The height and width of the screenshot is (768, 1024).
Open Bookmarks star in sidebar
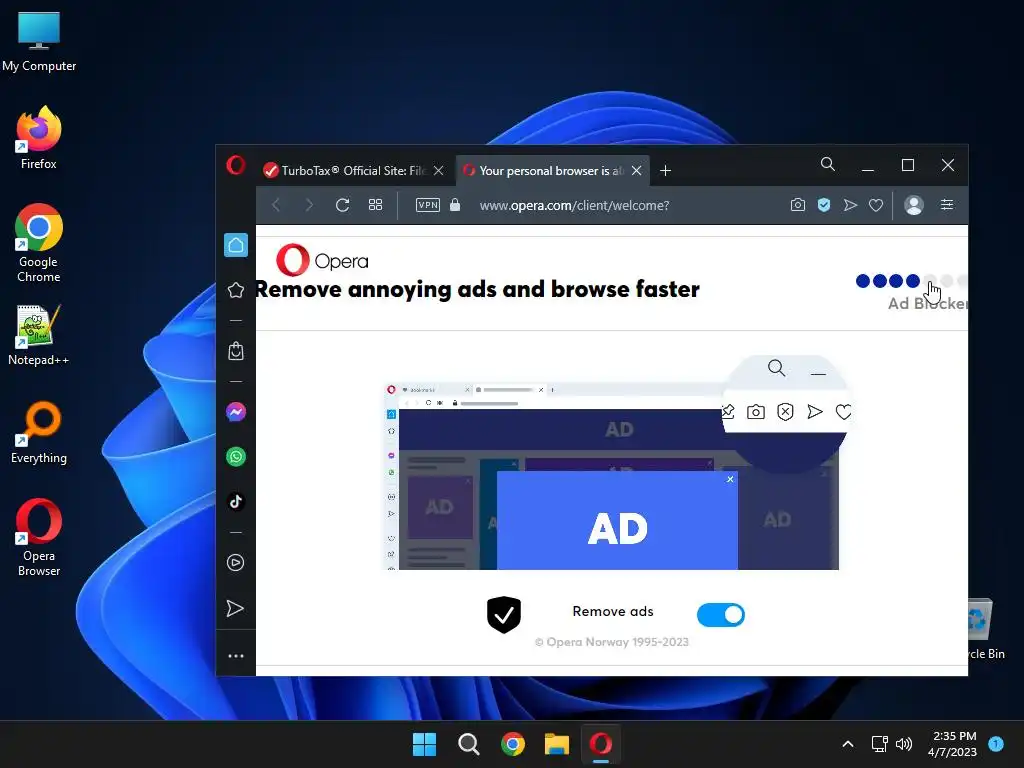(236, 290)
